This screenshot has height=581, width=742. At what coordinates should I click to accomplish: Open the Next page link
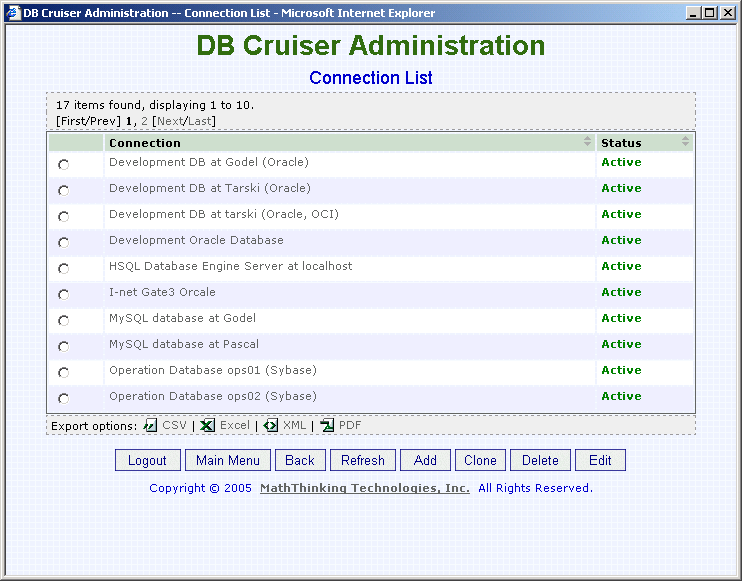click(170, 121)
